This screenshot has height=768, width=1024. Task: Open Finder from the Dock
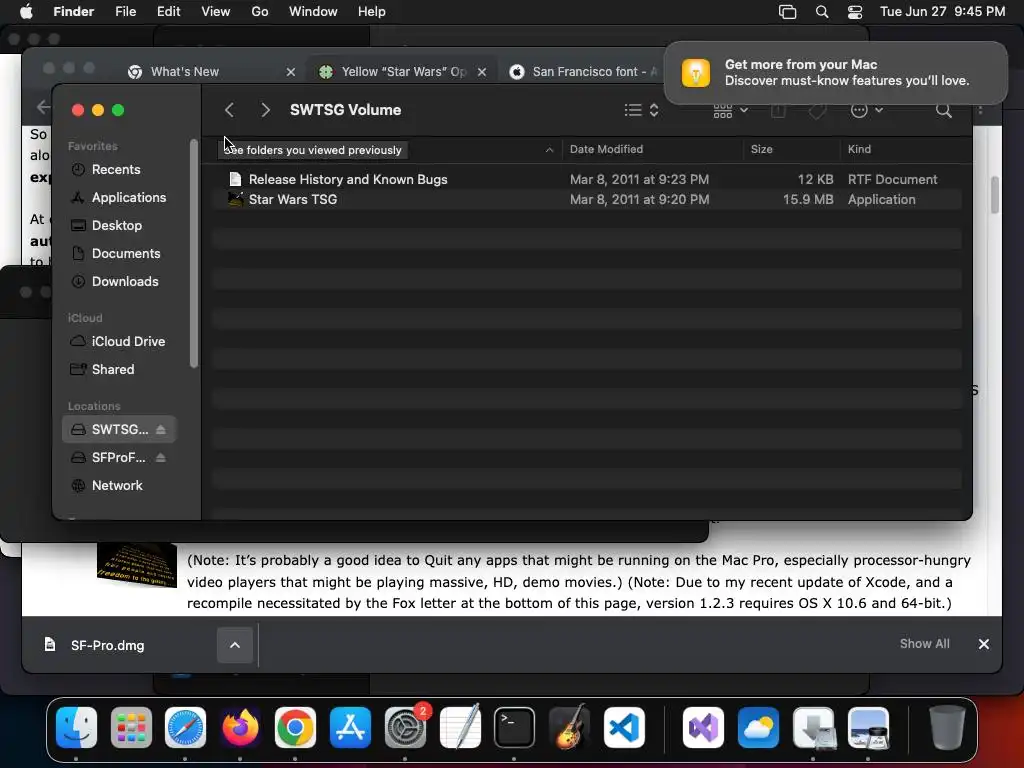point(76,728)
